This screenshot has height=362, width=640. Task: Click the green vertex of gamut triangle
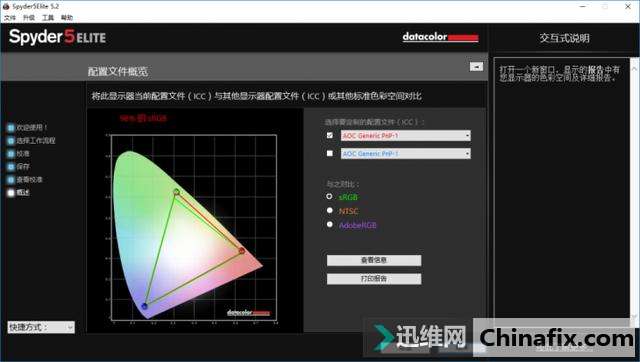point(176,192)
